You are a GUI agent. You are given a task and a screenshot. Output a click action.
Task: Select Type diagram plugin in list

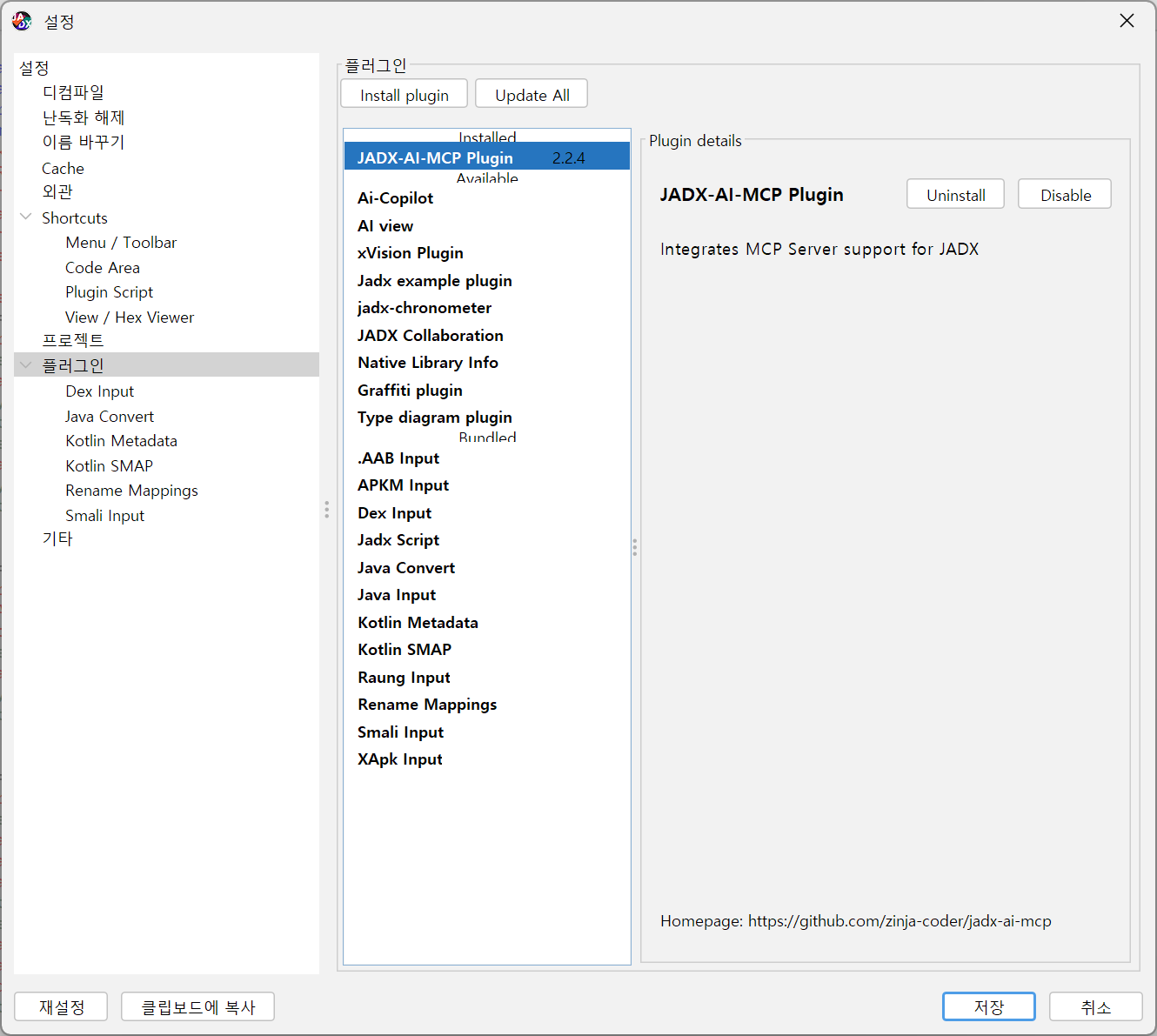click(486, 418)
